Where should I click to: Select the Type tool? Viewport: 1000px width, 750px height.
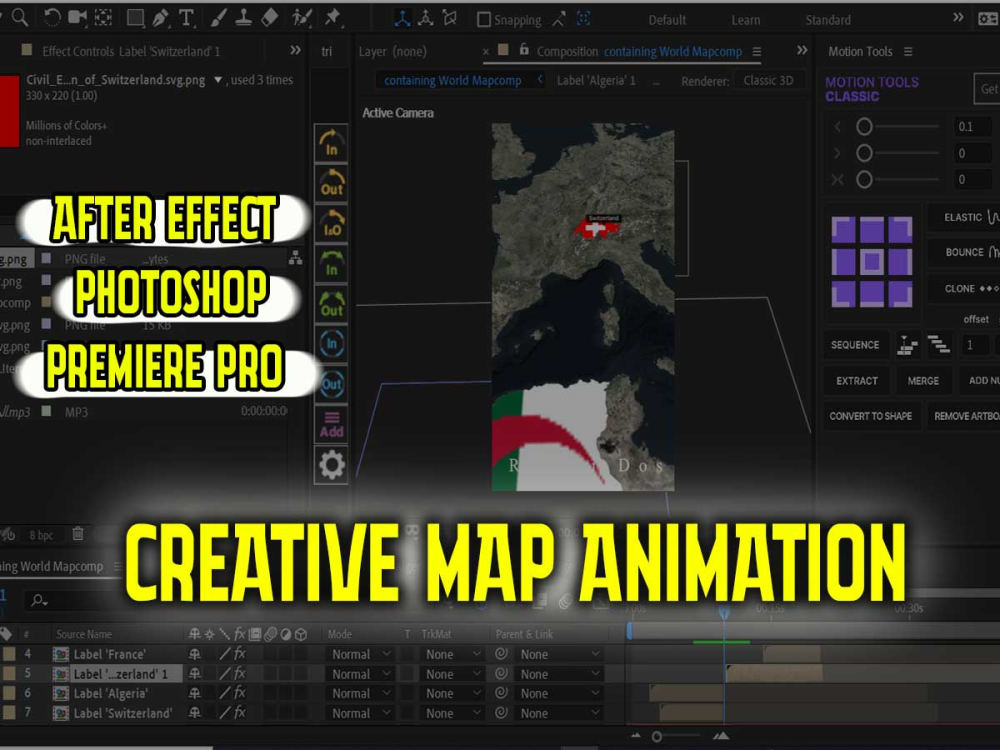[x=186, y=18]
